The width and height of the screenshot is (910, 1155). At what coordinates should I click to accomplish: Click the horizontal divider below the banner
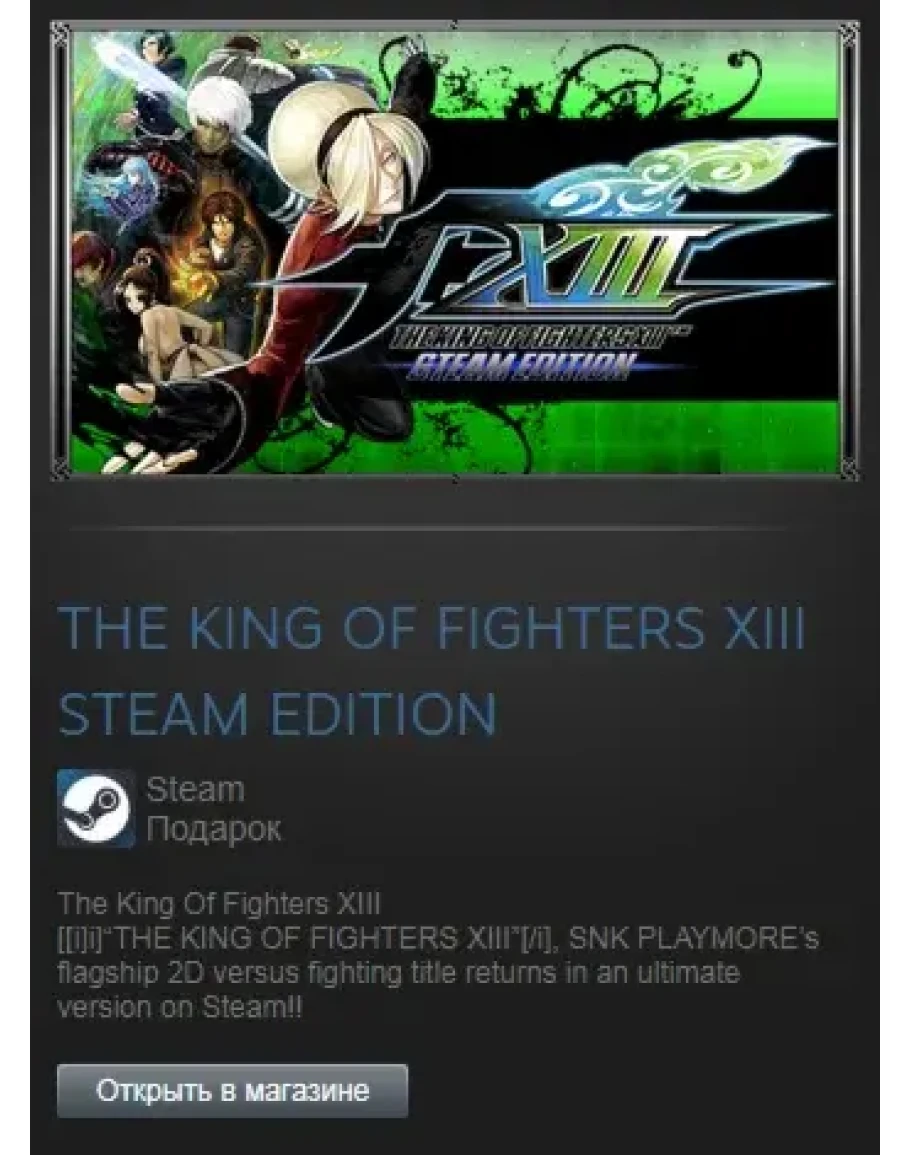pos(427,528)
